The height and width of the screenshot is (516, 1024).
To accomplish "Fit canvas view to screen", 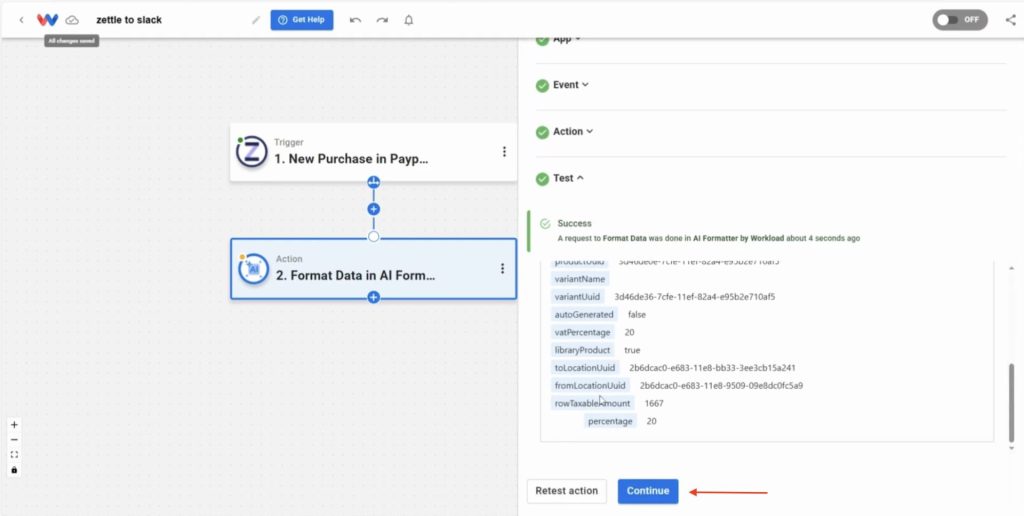I will (x=14, y=455).
